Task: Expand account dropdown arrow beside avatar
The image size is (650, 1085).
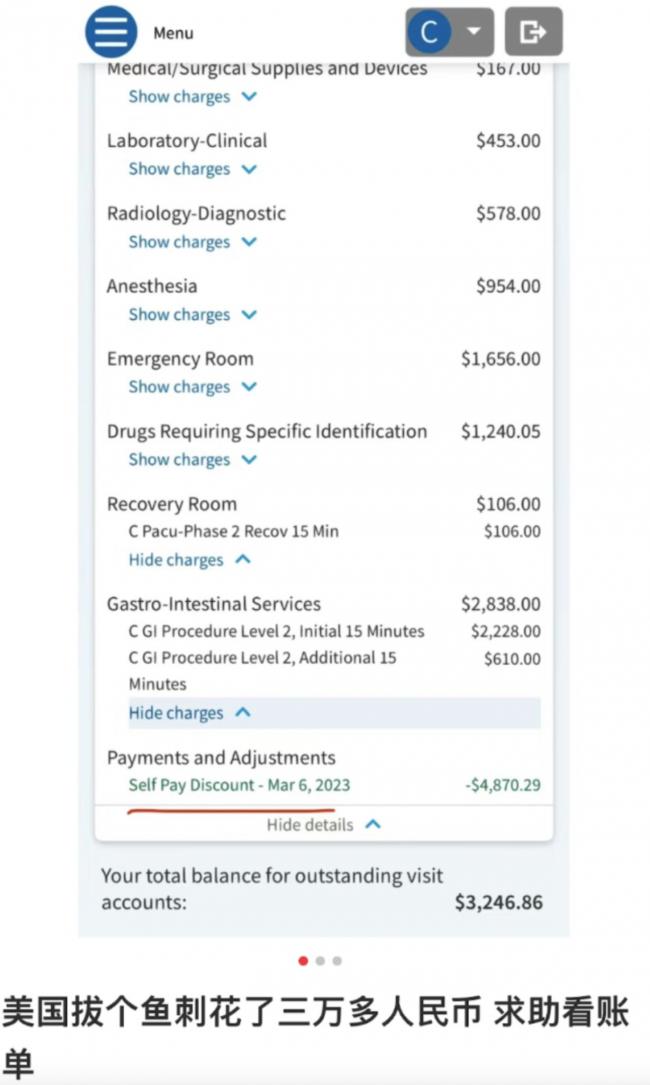Action: (474, 31)
